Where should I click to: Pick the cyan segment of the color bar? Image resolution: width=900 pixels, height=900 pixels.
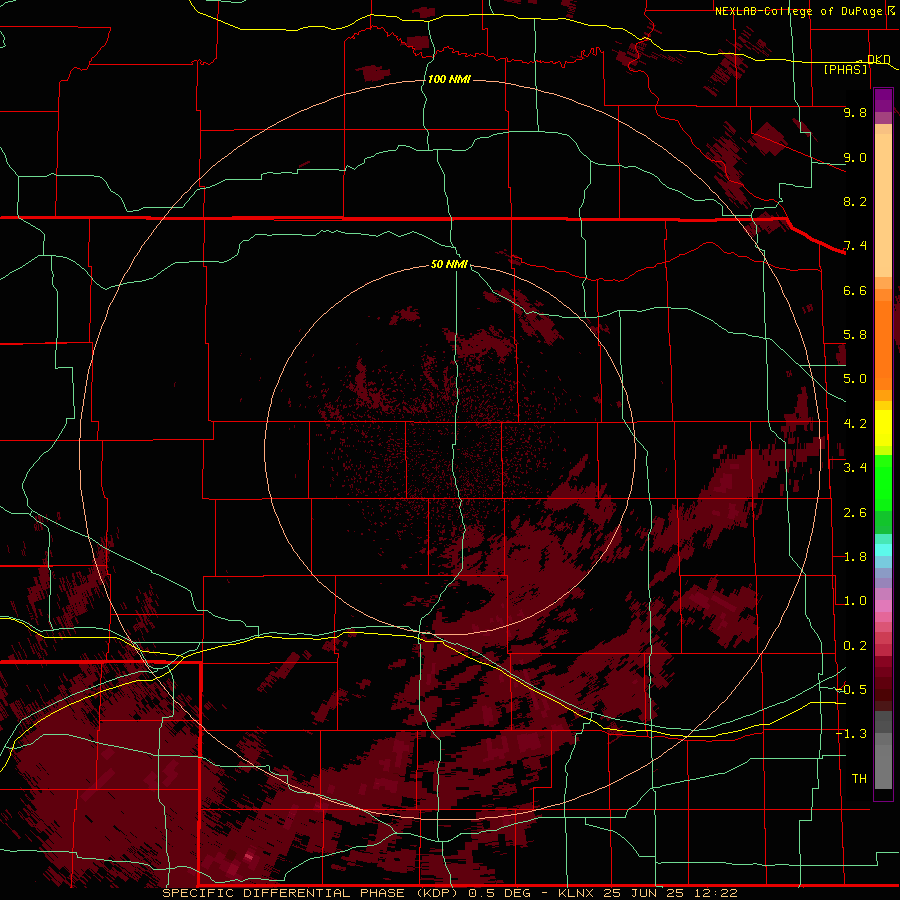883,550
